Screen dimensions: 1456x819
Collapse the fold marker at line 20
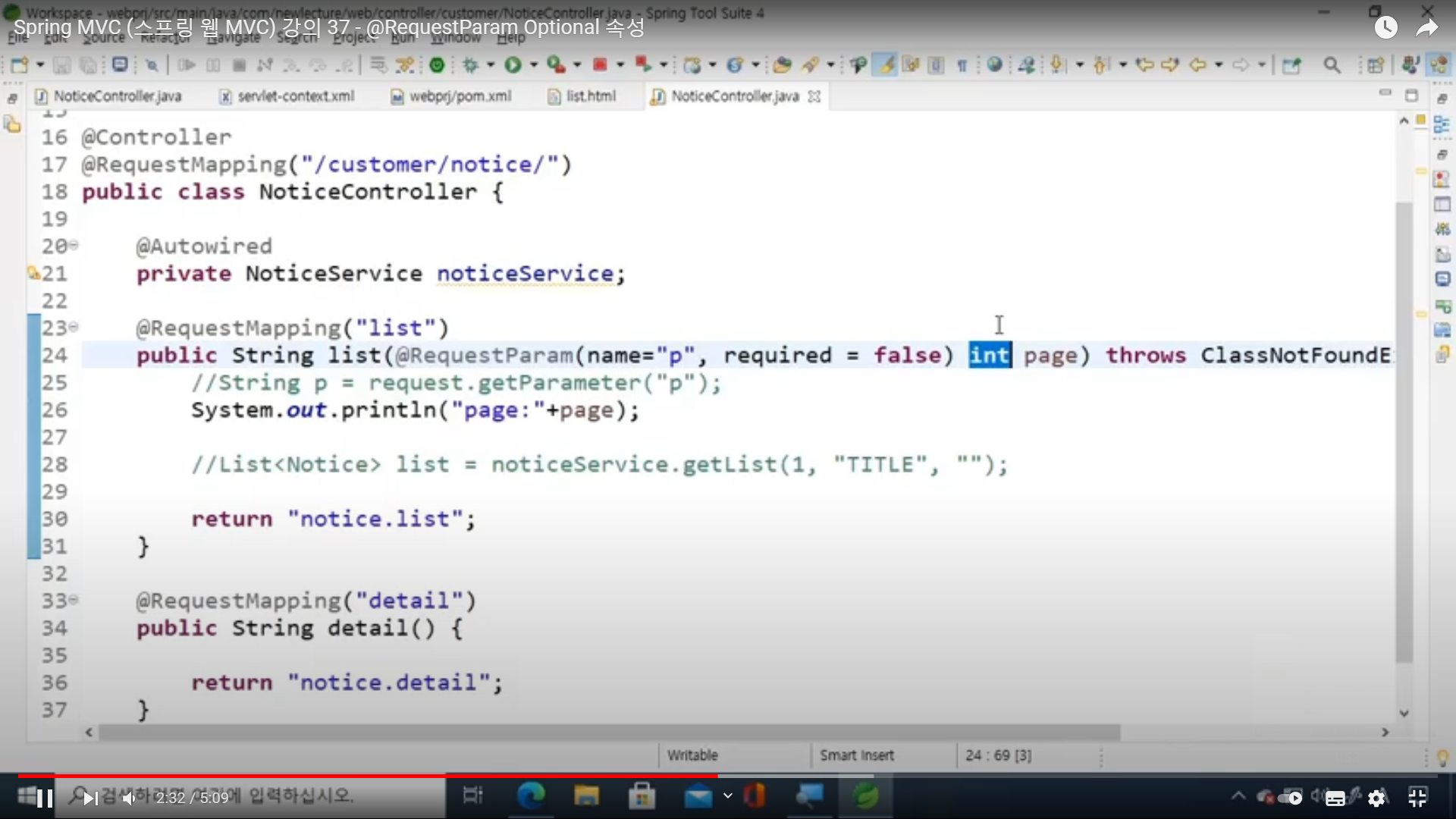coord(74,245)
